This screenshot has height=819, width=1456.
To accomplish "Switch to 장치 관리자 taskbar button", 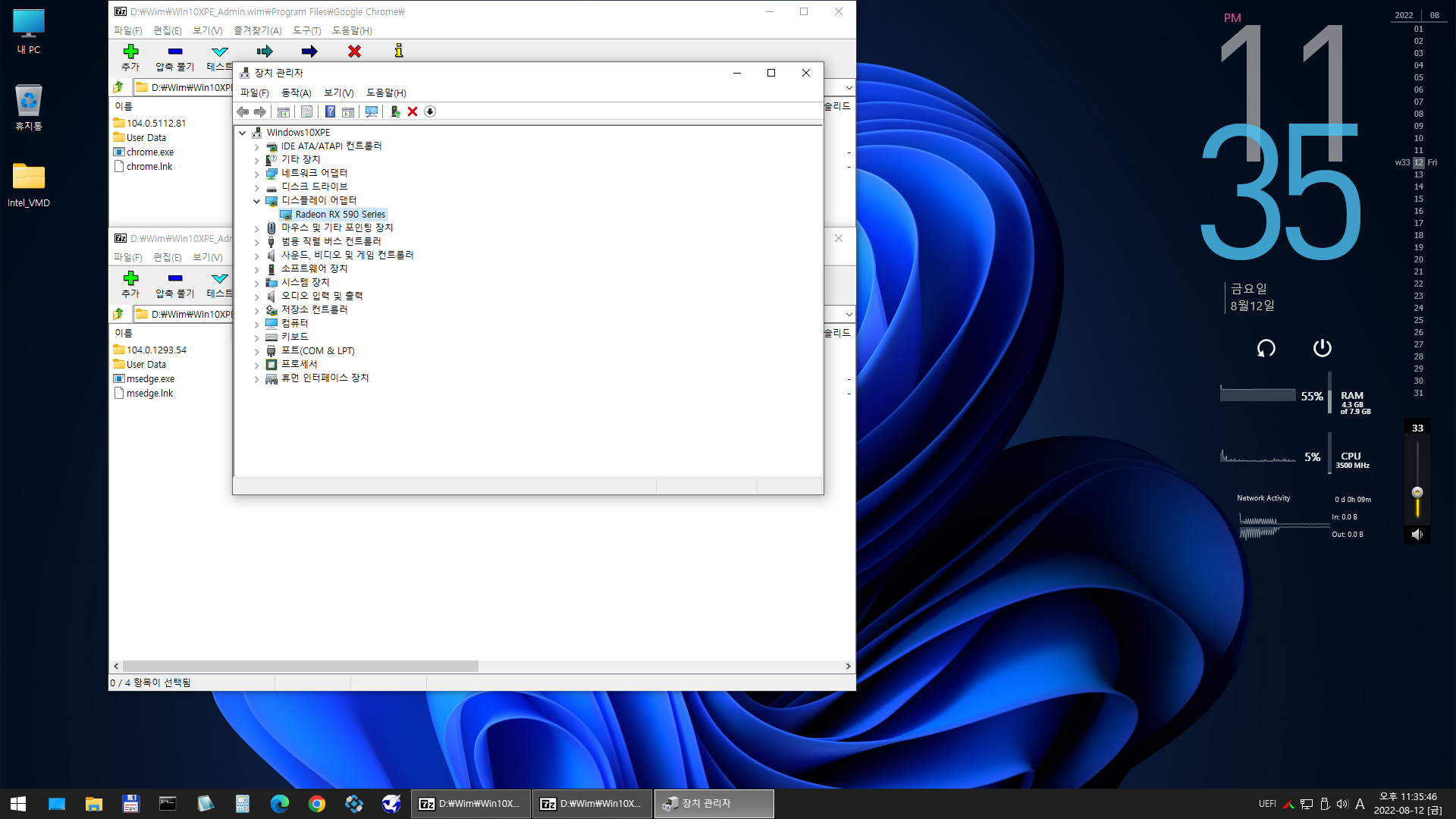I will 714,804.
